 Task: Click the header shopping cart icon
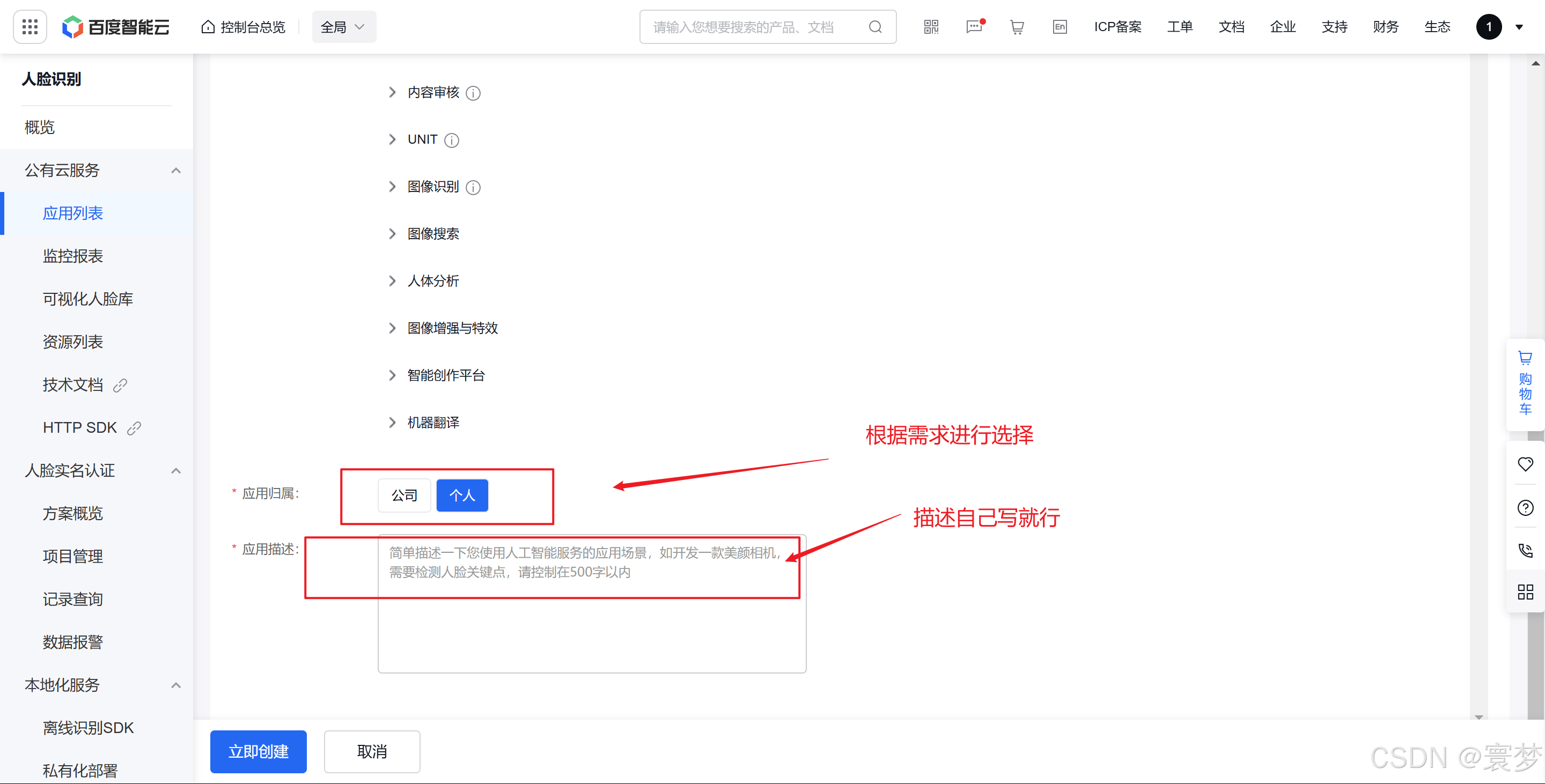tap(1017, 27)
